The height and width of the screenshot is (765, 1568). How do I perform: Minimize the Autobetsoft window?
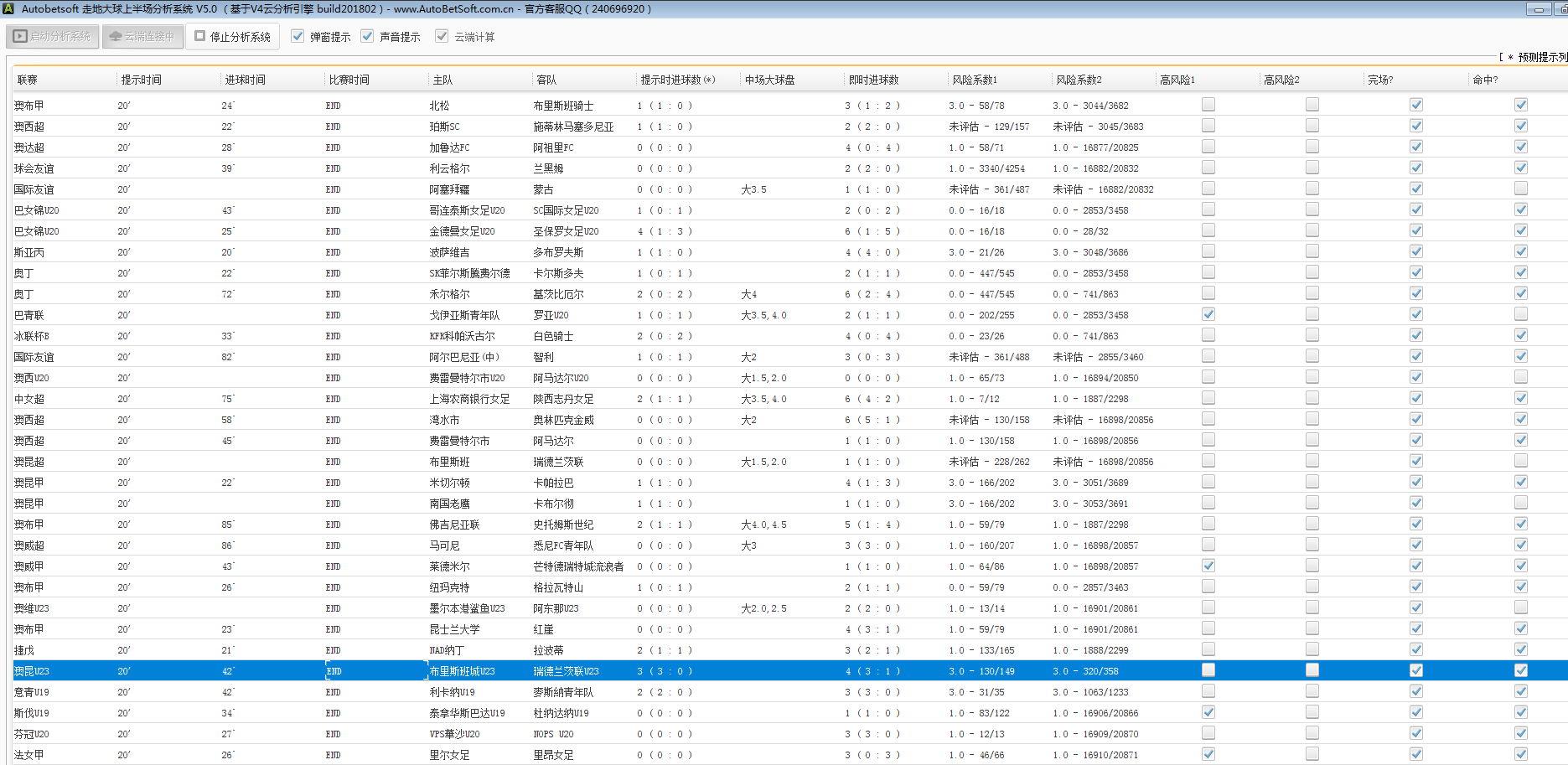pyautogui.click(x=1539, y=9)
